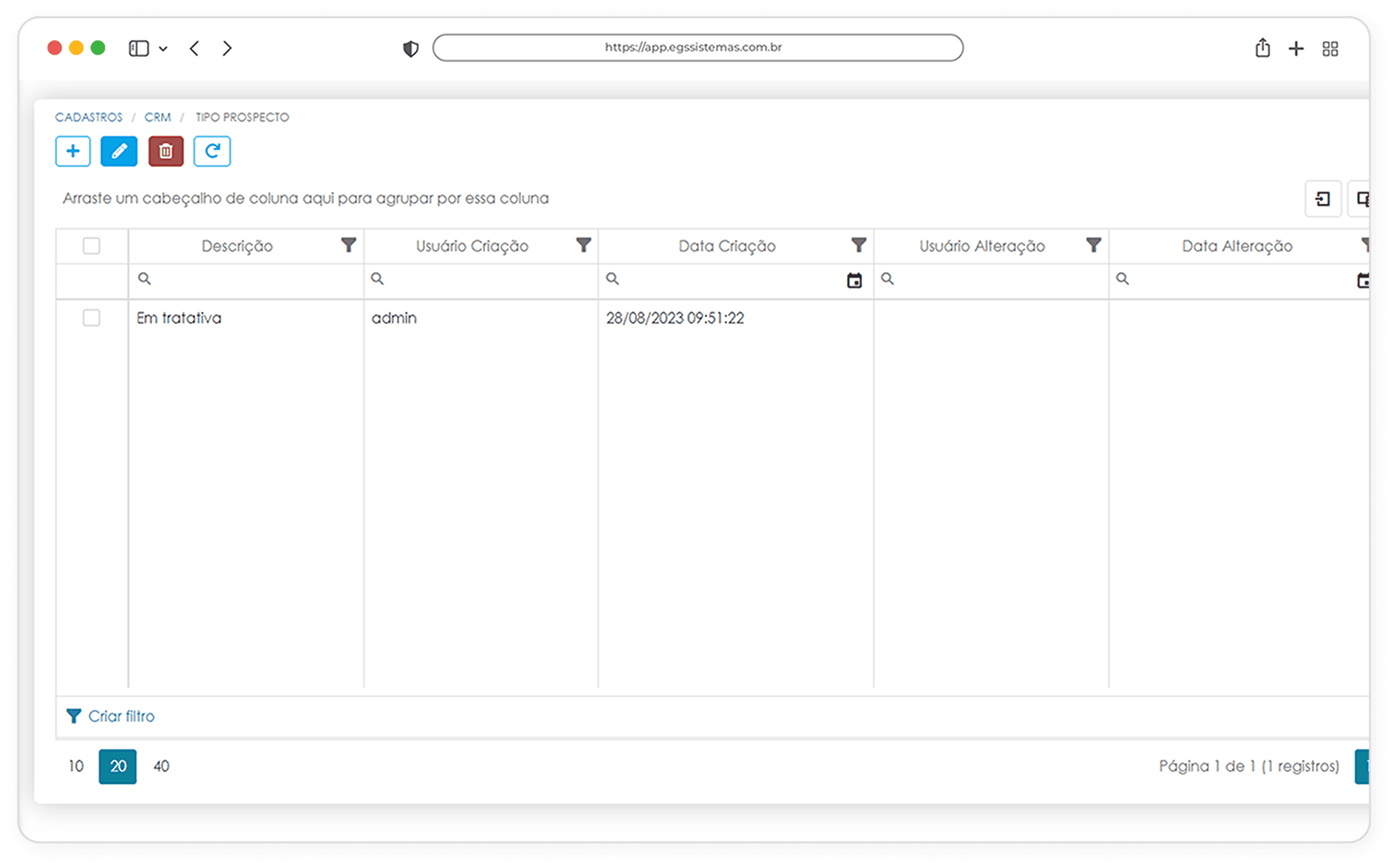Viewport: 1395px width, 868px height.
Task: Sort by Usuário Criação column header
Action: click(x=472, y=246)
